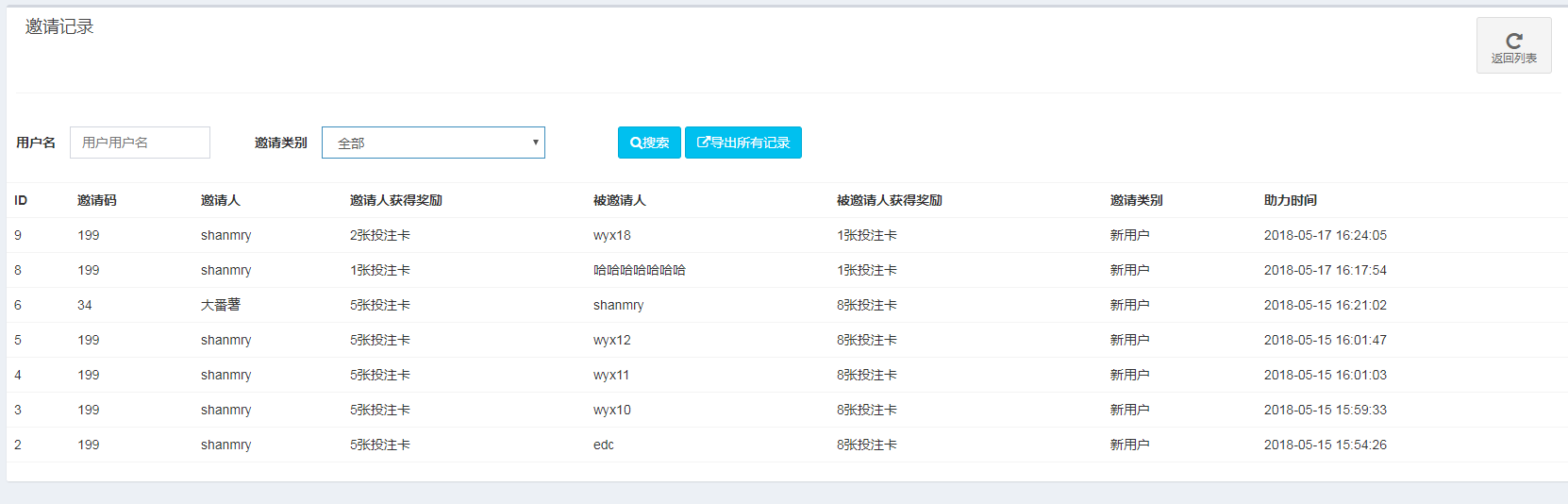Image resolution: width=1568 pixels, height=504 pixels.
Task: Click the assist time column header
Action: tap(1291, 200)
